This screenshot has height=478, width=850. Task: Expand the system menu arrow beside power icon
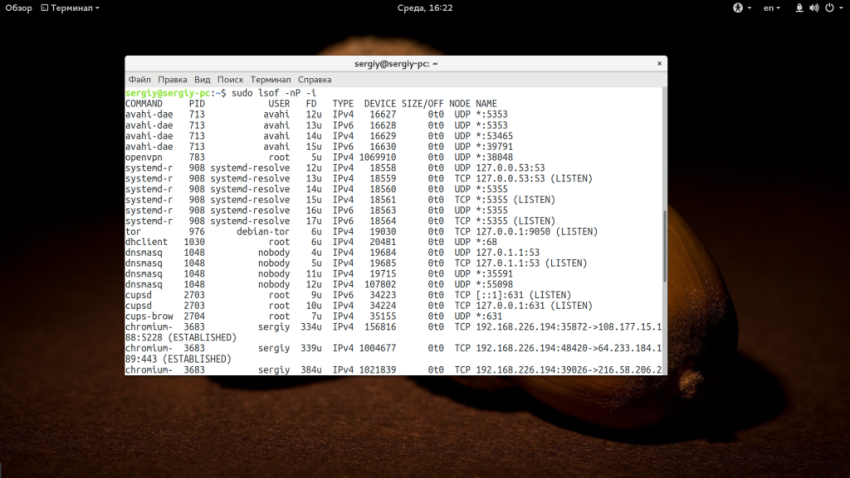pos(840,8)
